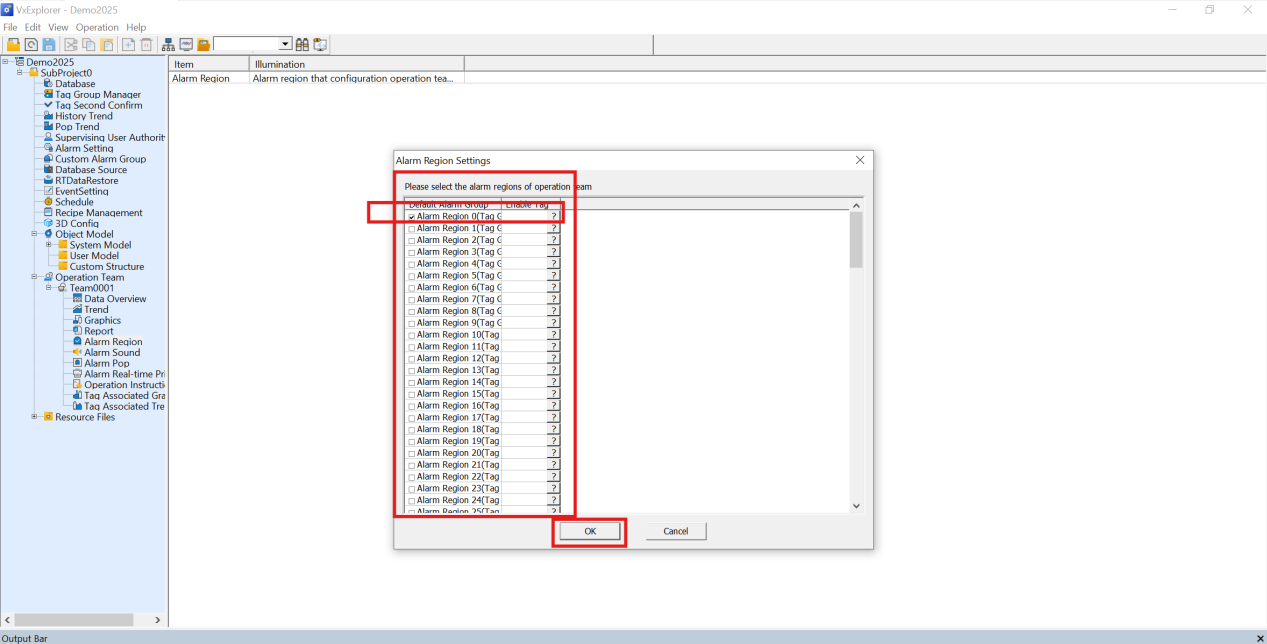Tick Alarm Region 5 checkbox

pyautogui.click(x=412, y=276)
